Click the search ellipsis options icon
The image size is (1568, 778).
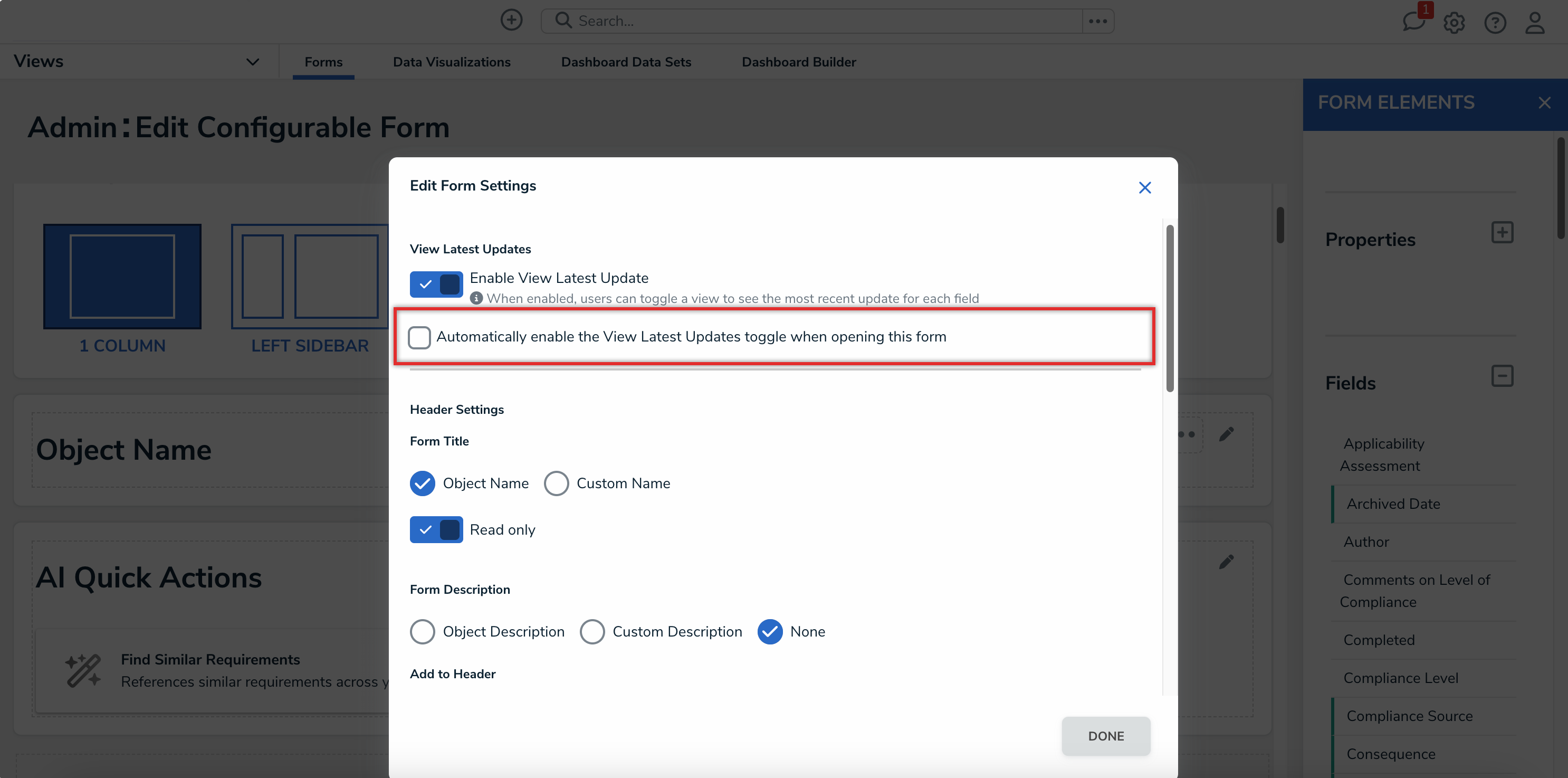1097,21
